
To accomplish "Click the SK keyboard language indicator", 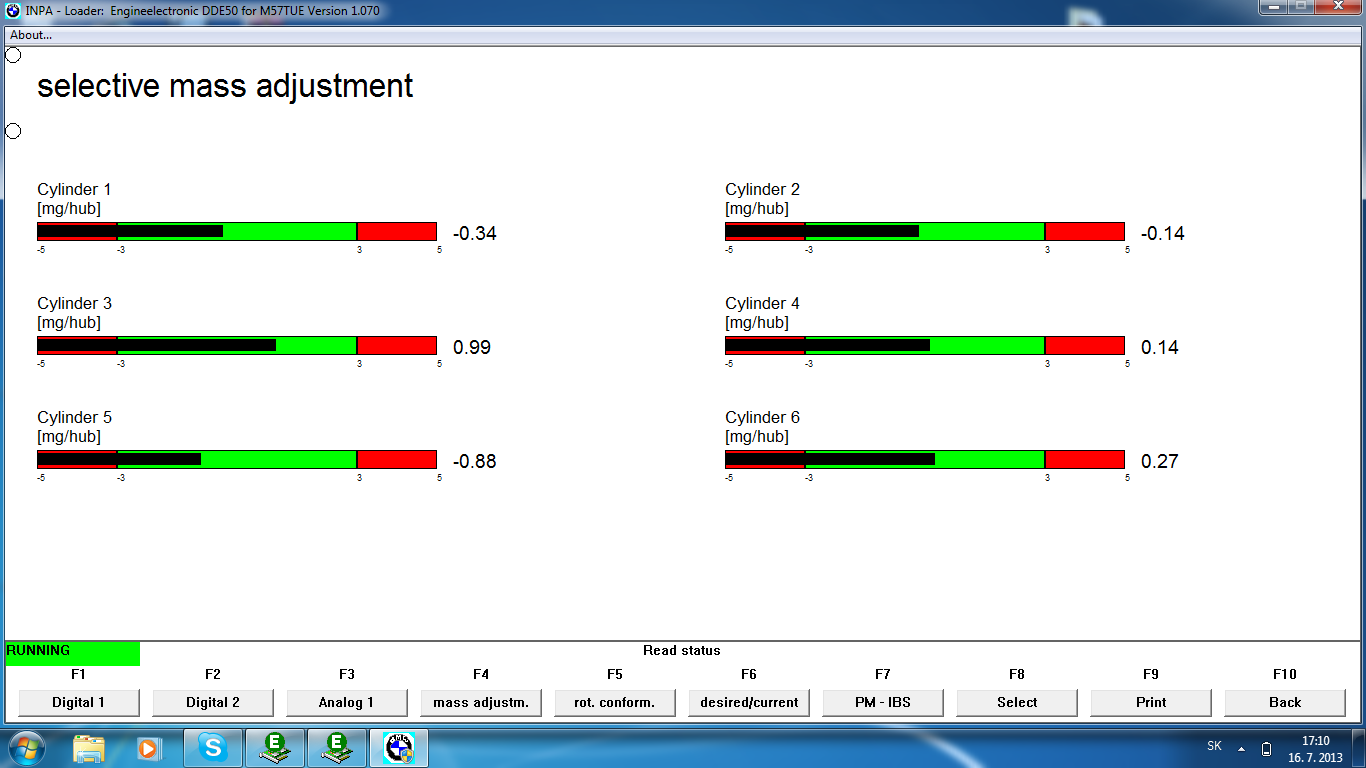I will click(x=1214, y=747).
